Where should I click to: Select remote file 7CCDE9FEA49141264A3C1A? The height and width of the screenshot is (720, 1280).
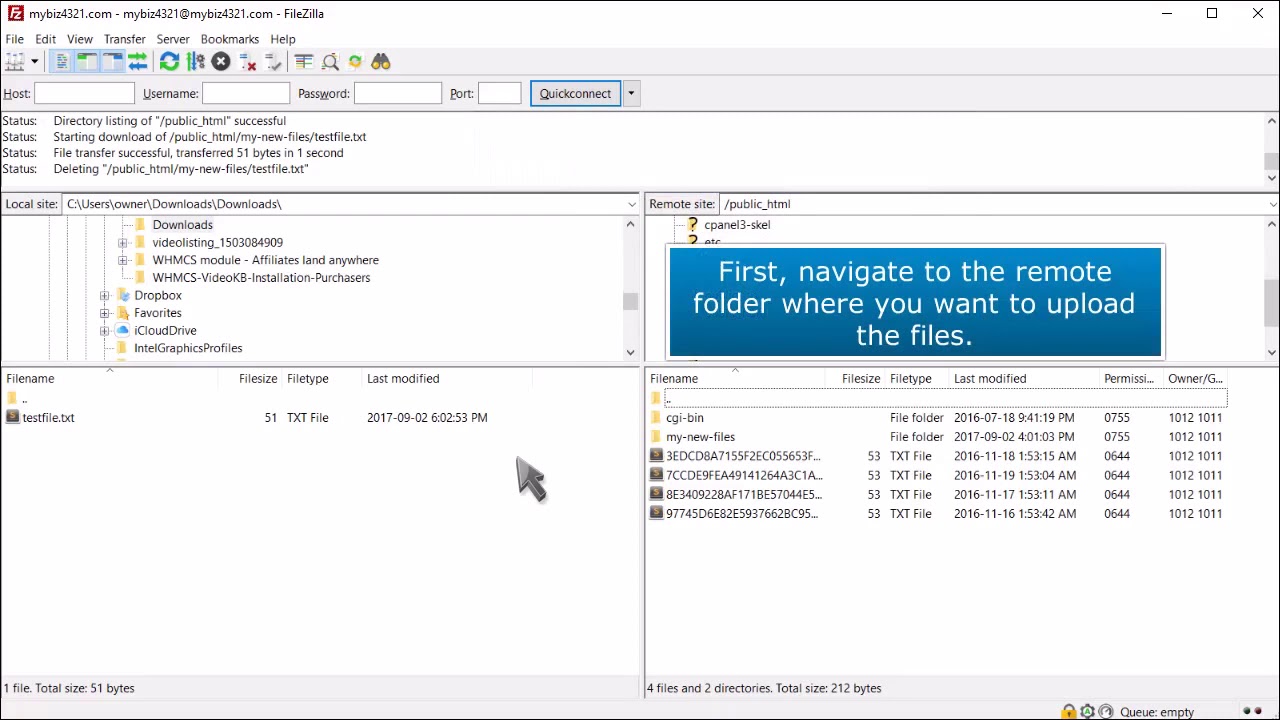click(x=744, y=475)
